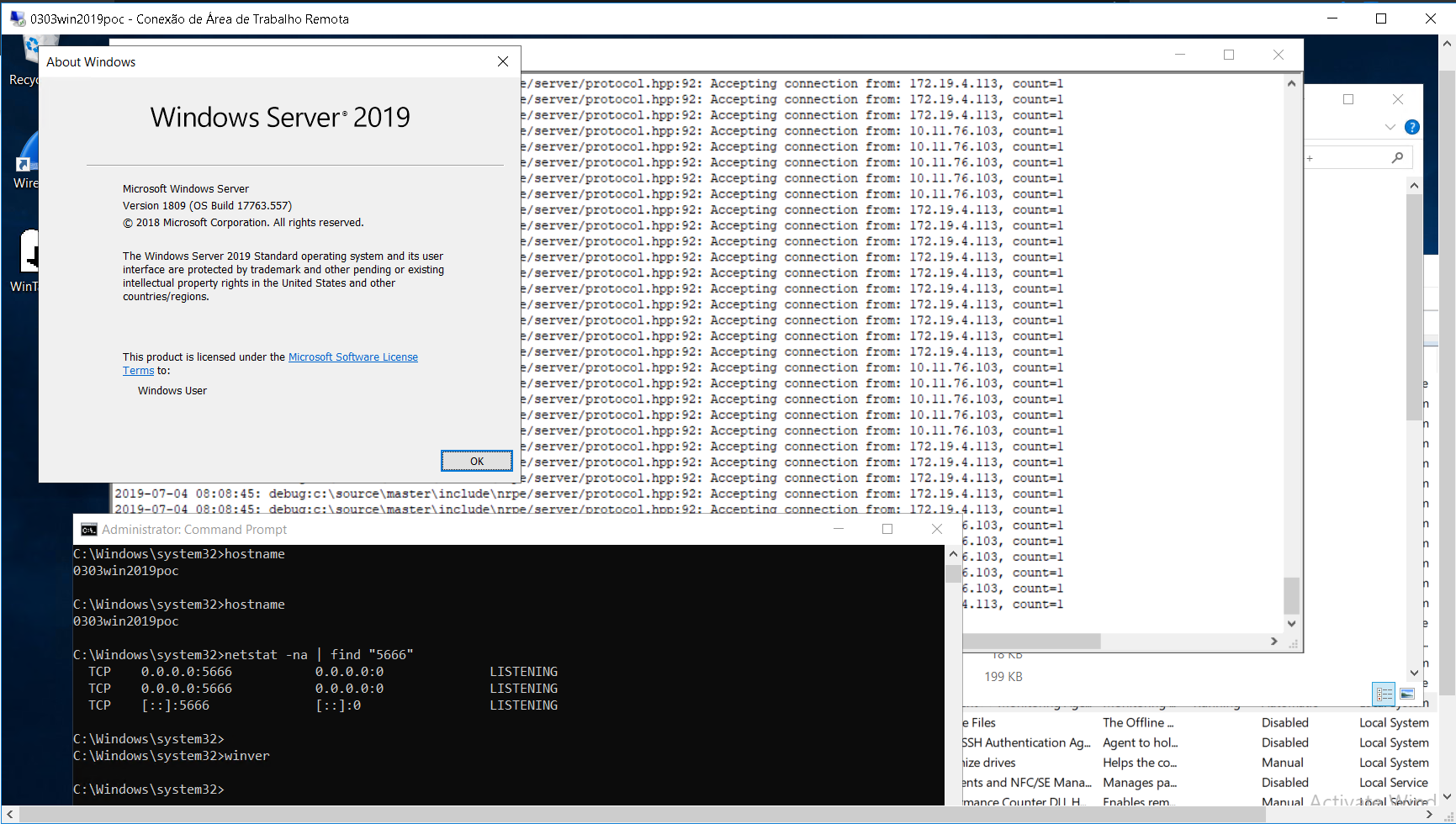Click the blue help question mark icon
Image resolution: width=1456 pixels, height=824 pixels.
pos(1412,127)
